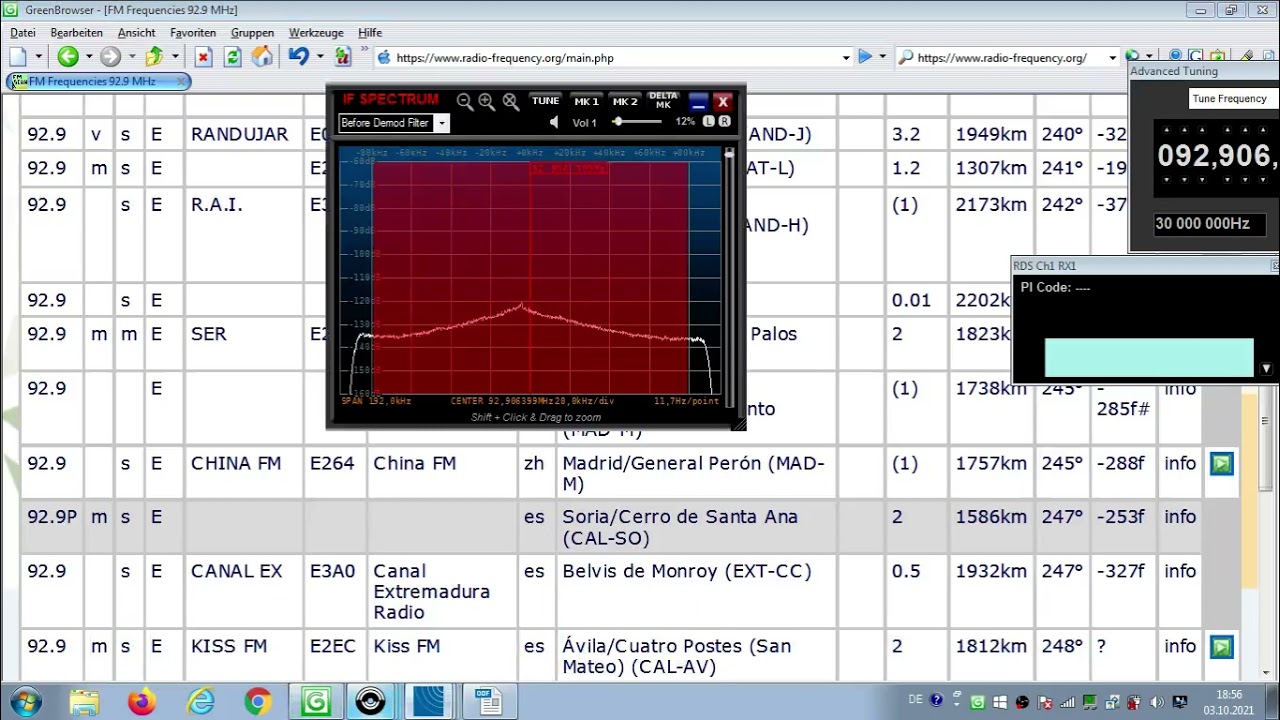Open Favoriten menu
Viewport: 1280px width, 720px height.
193,33
